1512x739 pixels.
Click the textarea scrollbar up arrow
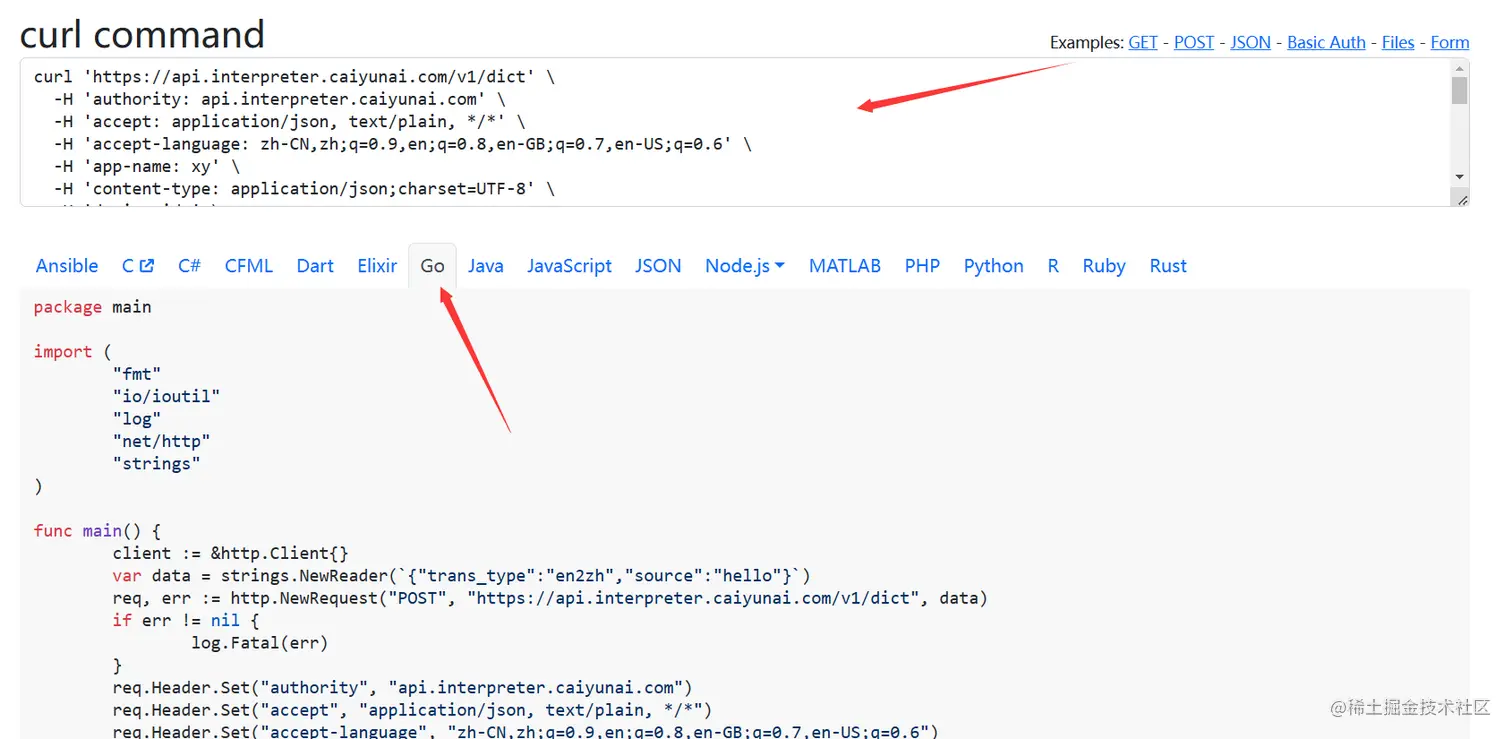tap(1460, 68)
